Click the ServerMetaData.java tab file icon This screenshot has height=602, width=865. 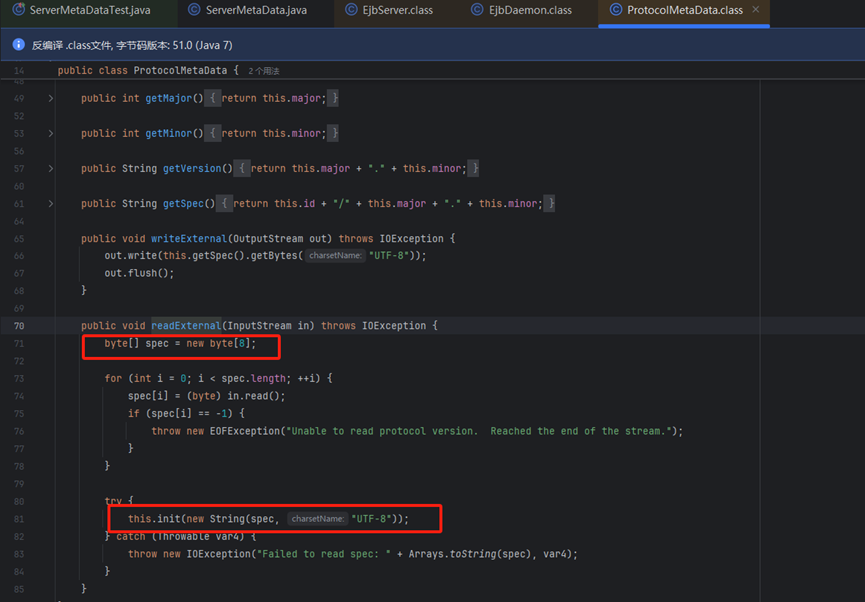[194, 10]
